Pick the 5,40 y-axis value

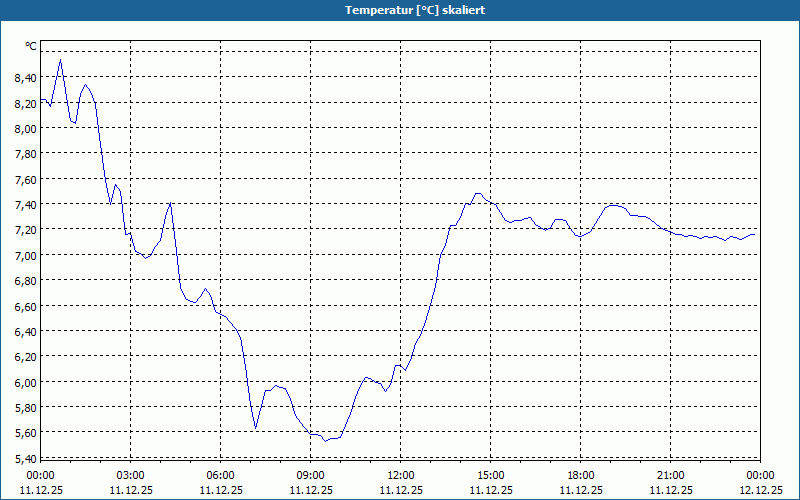(x=26, y=459)
